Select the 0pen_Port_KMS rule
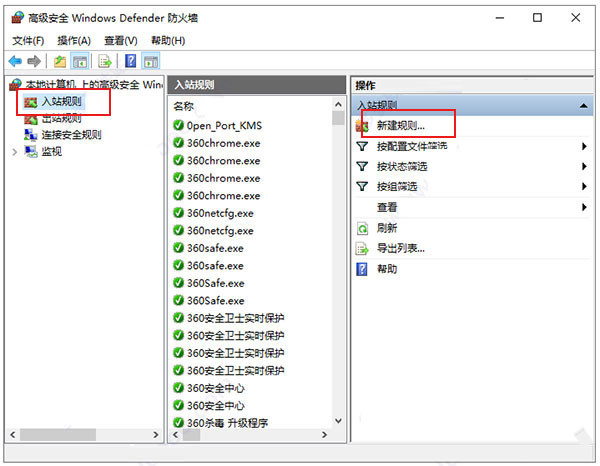 tap(222, 126)
